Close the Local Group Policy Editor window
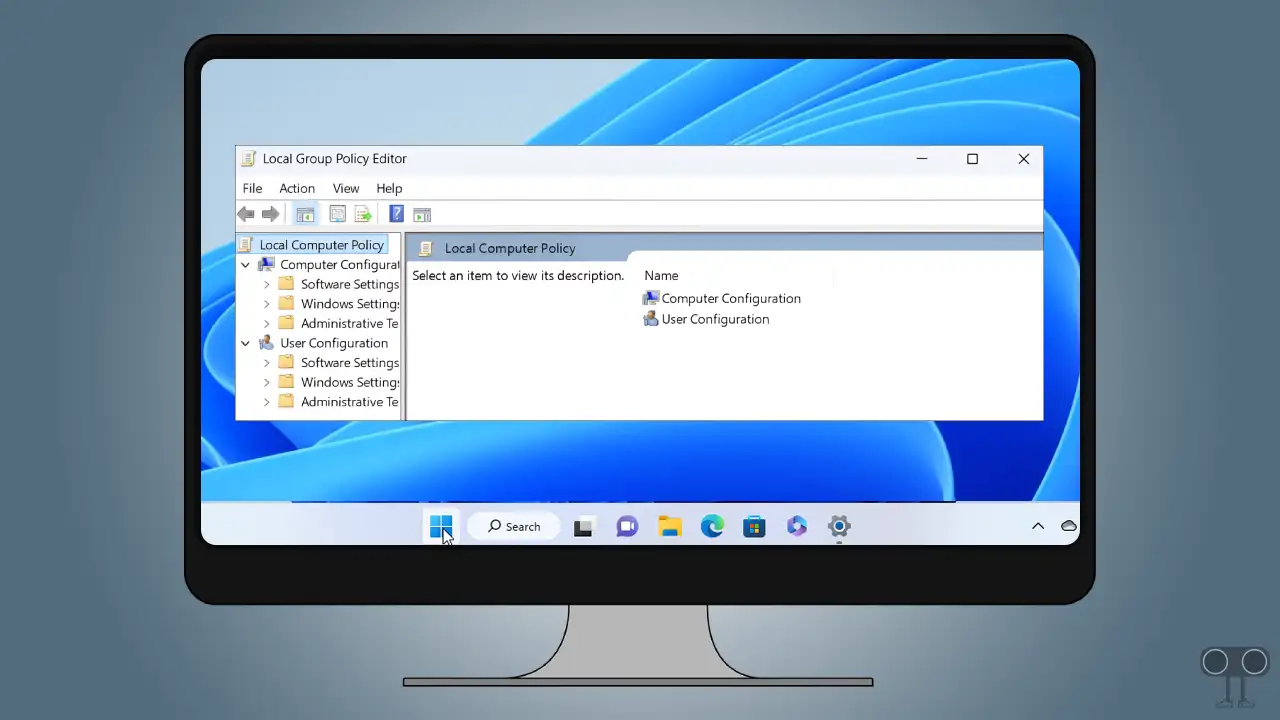This screenshot has width=1280, height=720. coord(1023,158)
